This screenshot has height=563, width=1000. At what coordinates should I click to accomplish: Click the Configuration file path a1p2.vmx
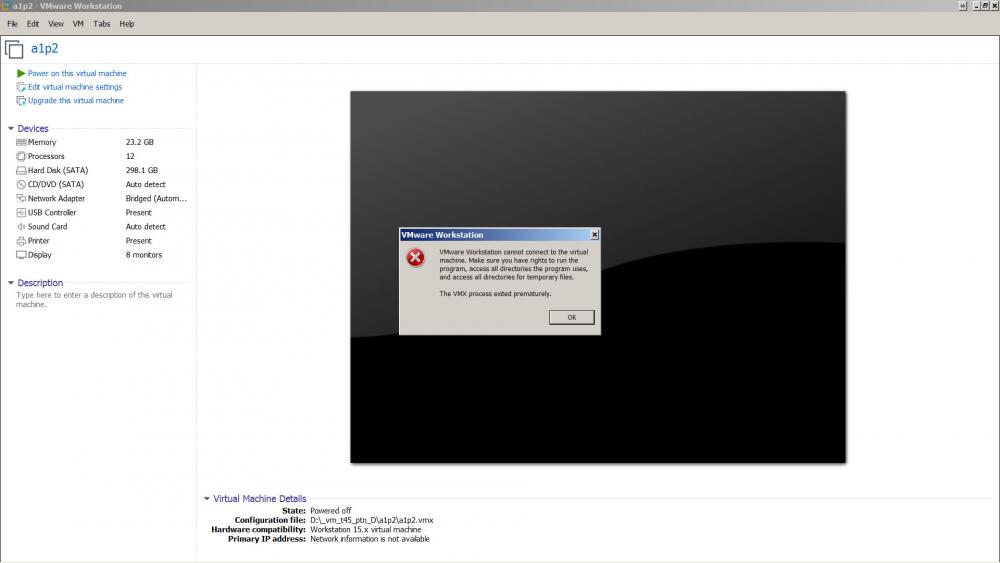372,520
